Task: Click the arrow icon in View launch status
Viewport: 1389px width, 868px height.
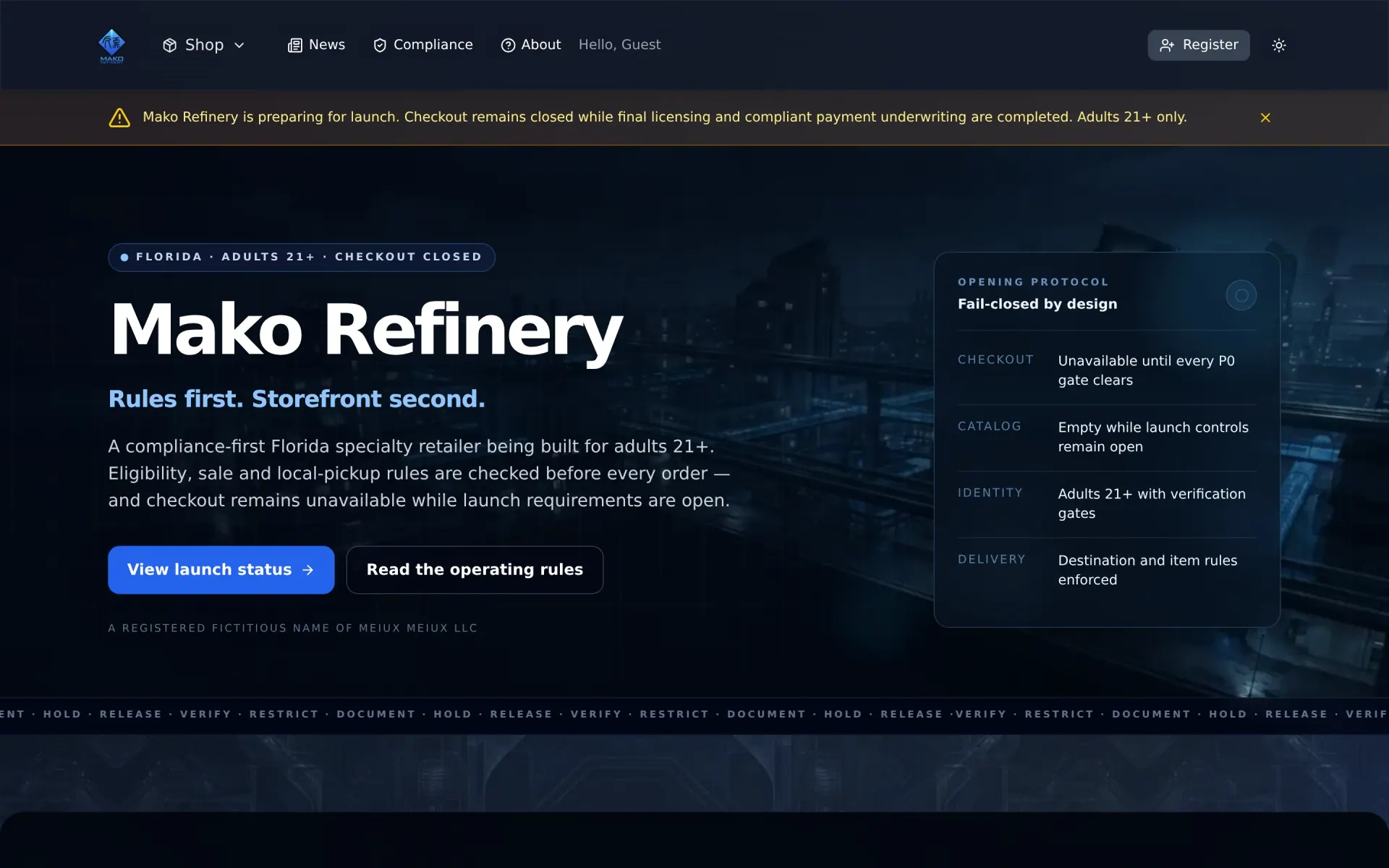Action: 308,570
